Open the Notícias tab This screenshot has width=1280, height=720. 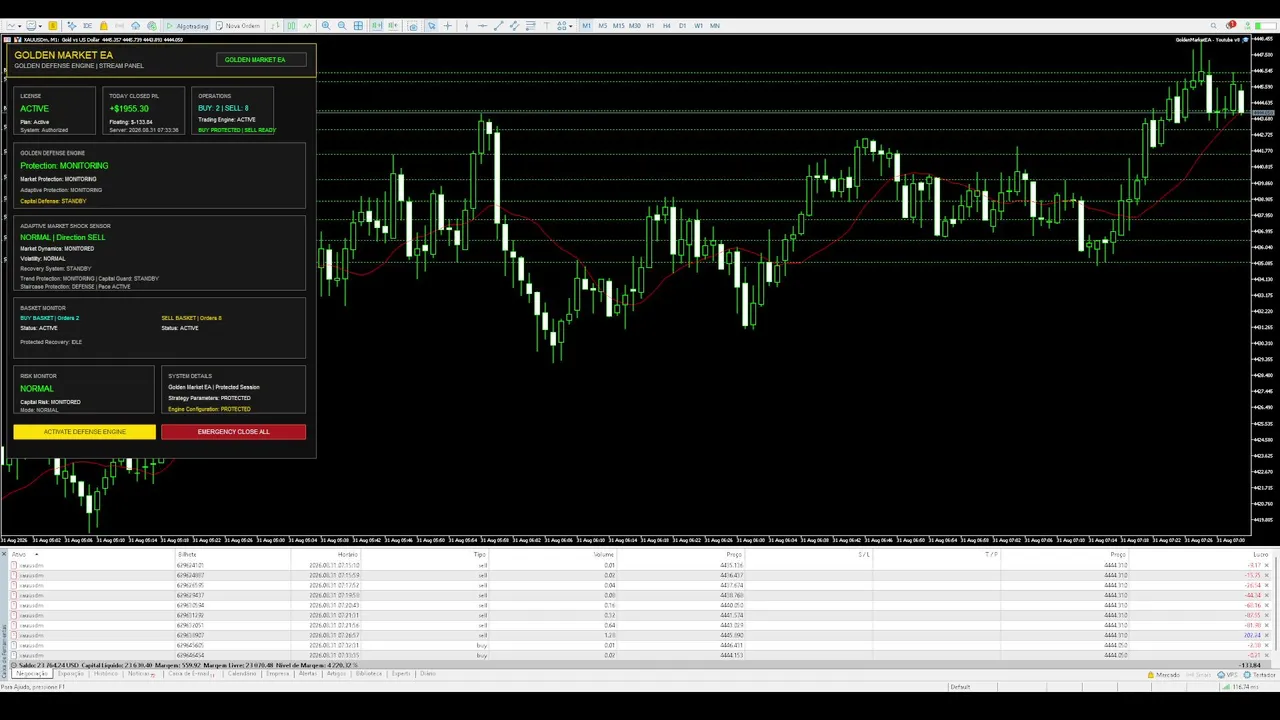tap(140, 674)
